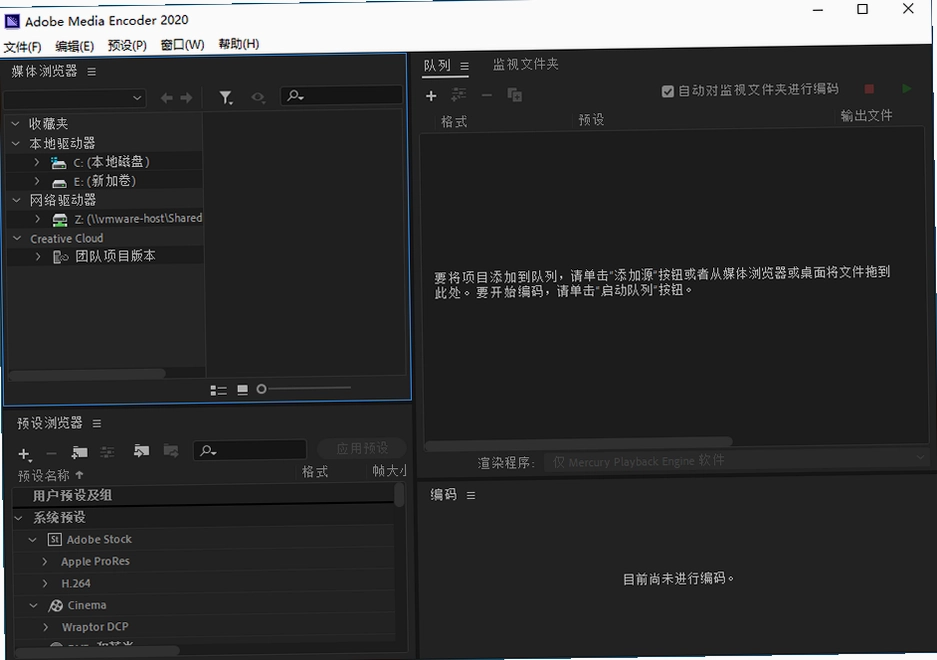Go forward in the media browser
The image size is (937, 660).
[x=186, y=97]
